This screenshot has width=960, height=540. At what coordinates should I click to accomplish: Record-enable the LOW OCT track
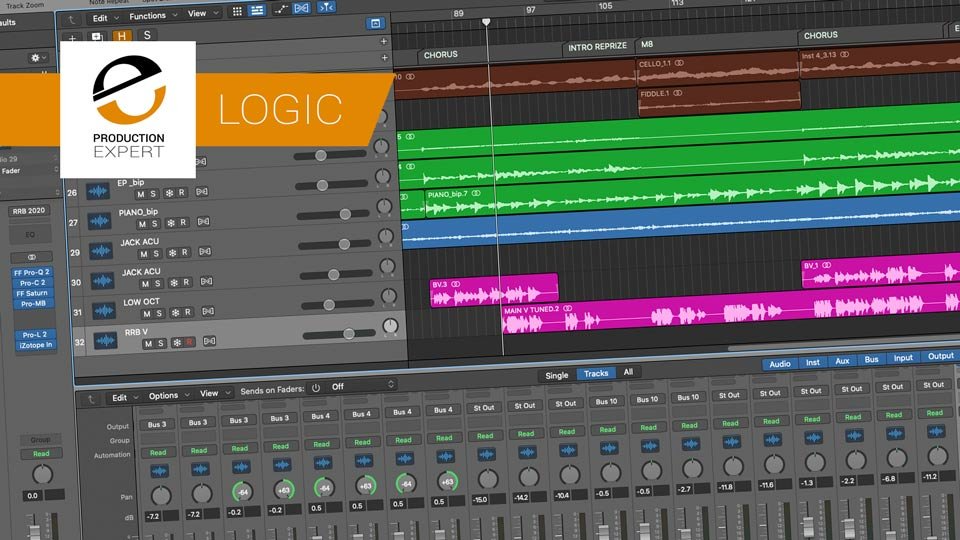[187, 312]
